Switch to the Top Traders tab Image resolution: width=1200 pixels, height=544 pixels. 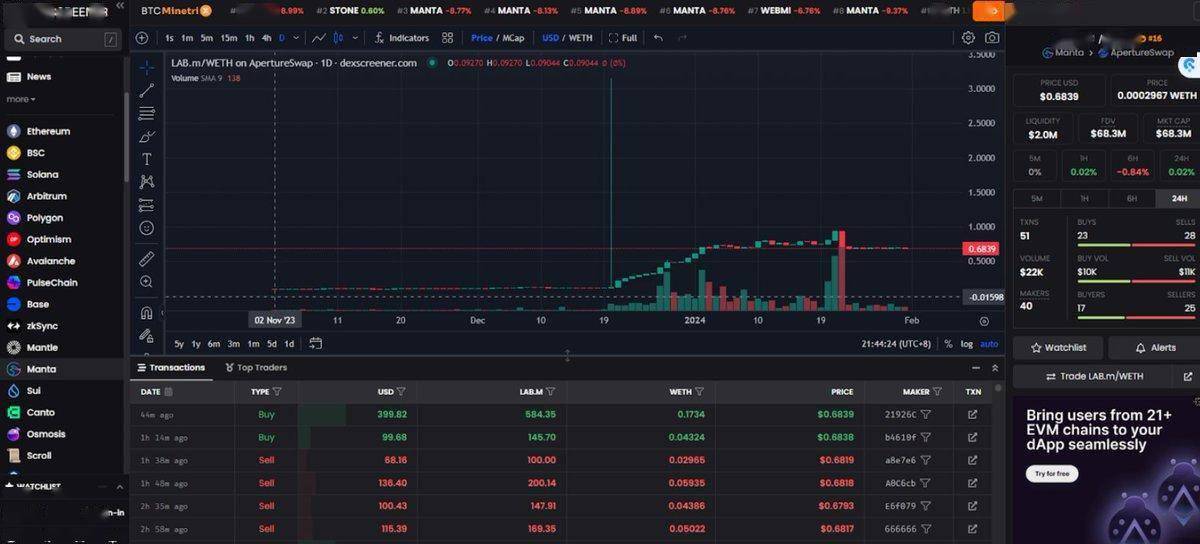click(x=255, y=368)
